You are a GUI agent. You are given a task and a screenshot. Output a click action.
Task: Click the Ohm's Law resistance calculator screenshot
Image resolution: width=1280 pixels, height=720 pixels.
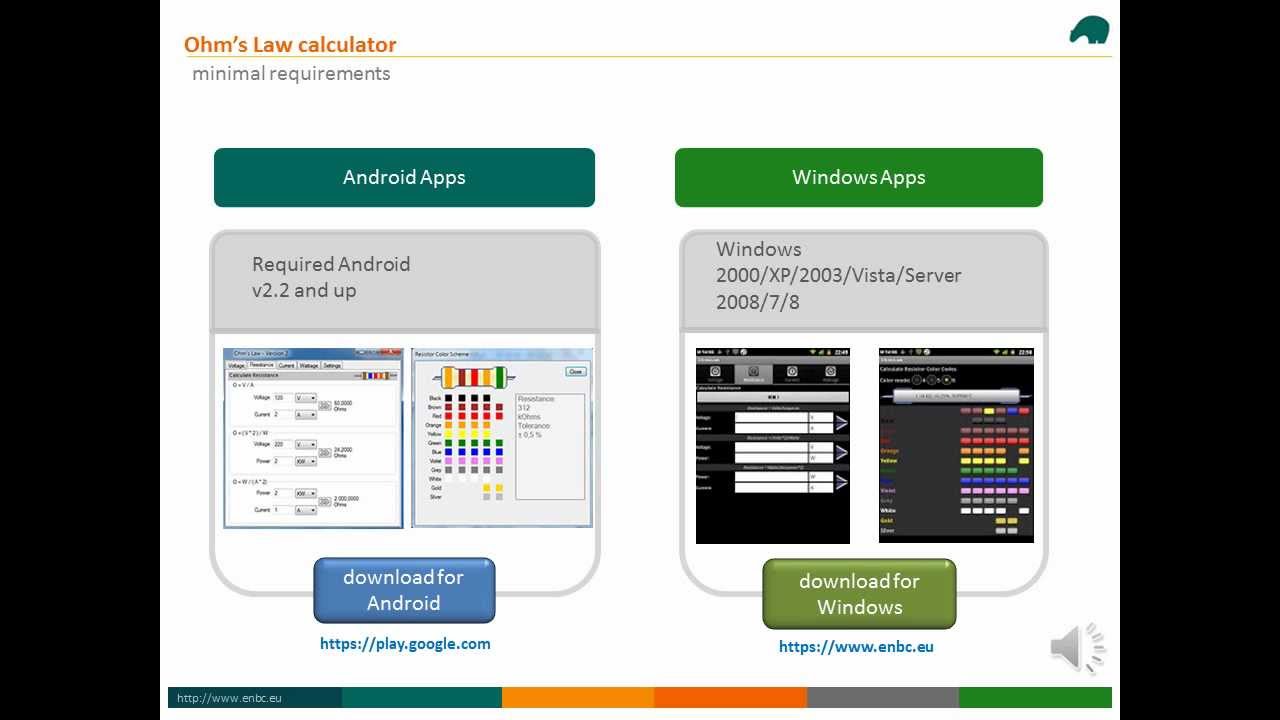[313, 438]
